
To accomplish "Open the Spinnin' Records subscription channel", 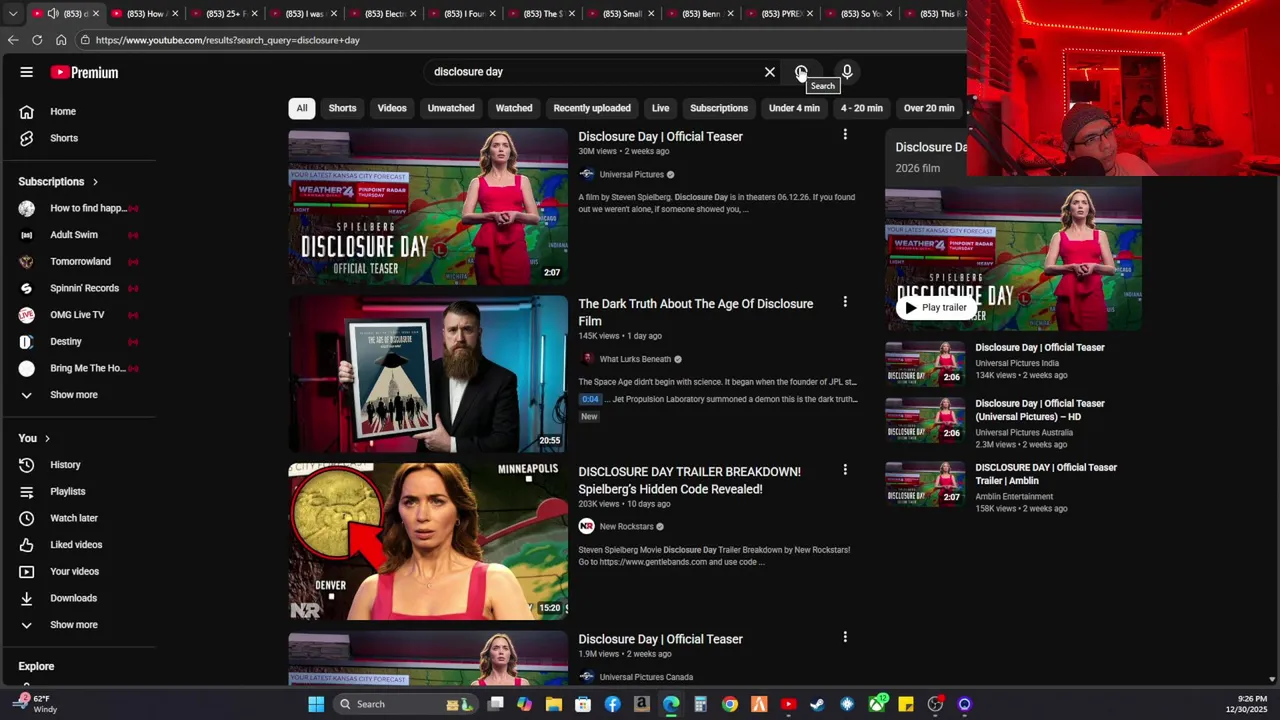I will pyautogui.click(x=78, y=288).
